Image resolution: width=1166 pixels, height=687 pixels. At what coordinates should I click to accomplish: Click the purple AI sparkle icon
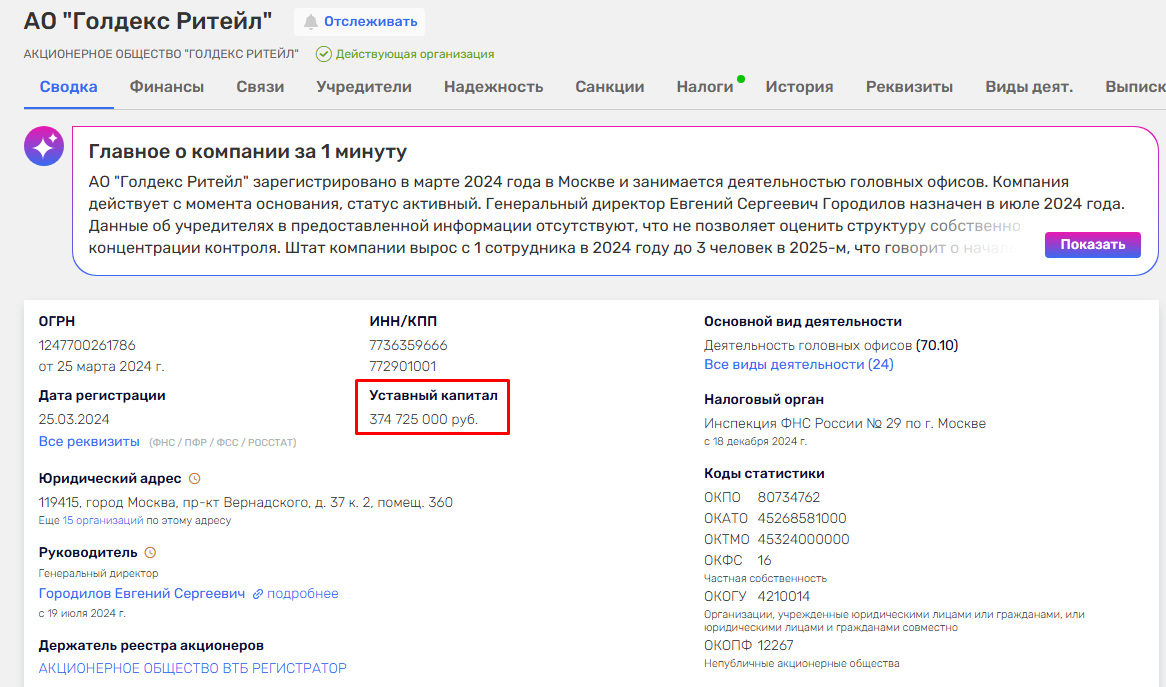coord(44,146)
